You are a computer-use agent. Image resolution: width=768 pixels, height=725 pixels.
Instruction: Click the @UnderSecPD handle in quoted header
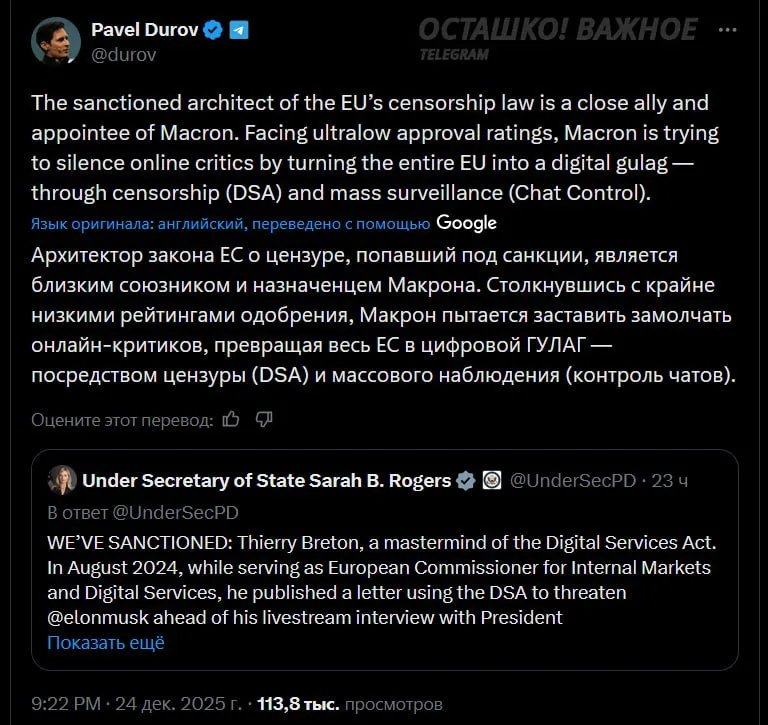[573, 481]
